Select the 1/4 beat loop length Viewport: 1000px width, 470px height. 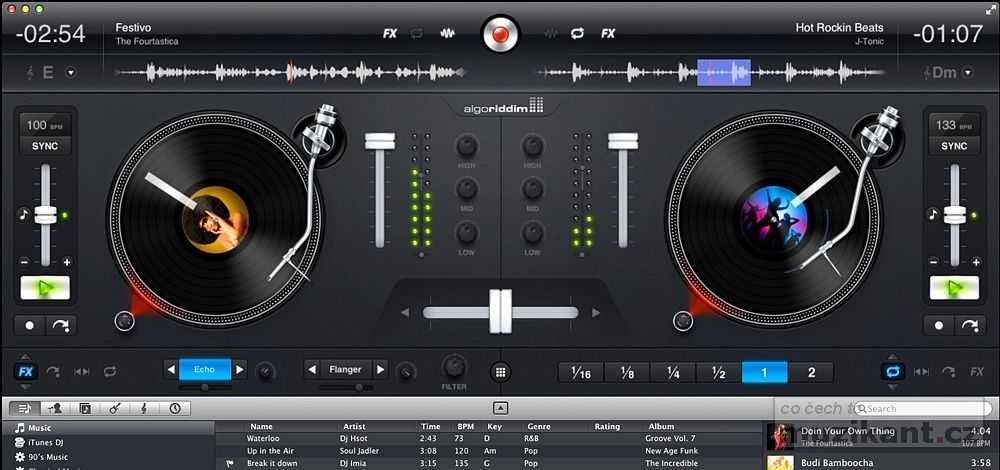(673, 372)
